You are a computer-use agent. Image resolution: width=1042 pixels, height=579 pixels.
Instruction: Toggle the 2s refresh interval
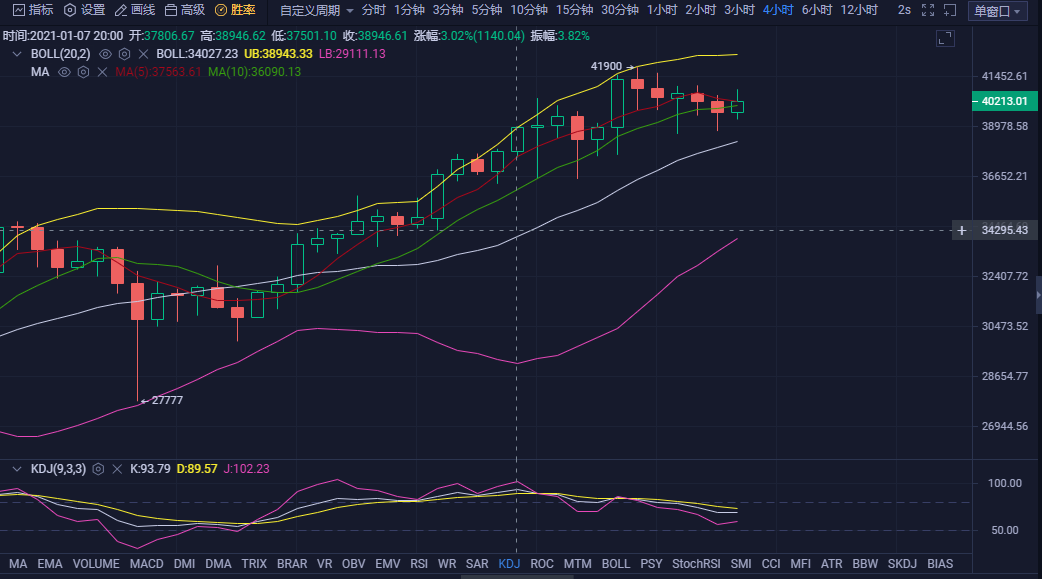pyautogui.click(x=904, y=10)
